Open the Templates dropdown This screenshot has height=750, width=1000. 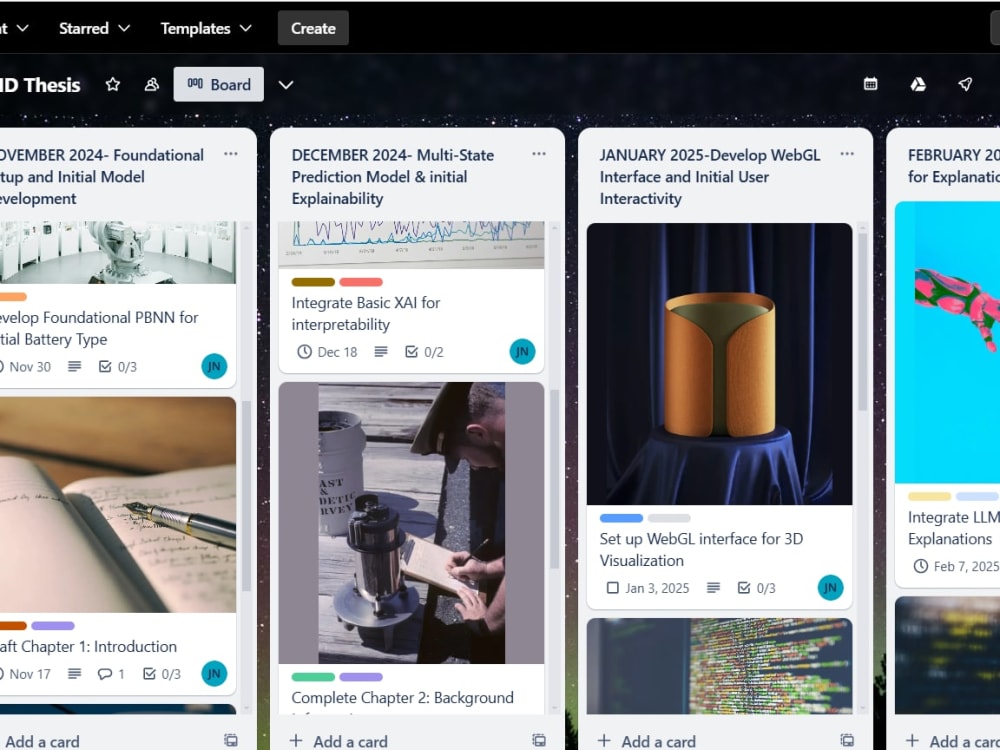pos(205,28)
